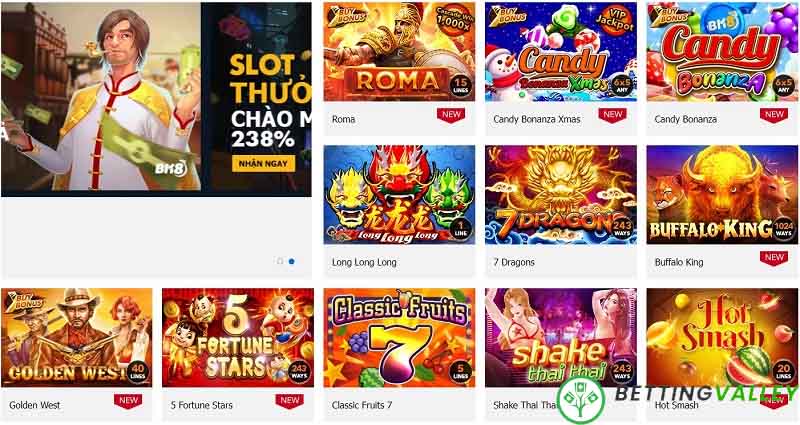Click the 243 Ways badge on 7 Dragons
800x425 pixels.
click(x=622, y=228)
